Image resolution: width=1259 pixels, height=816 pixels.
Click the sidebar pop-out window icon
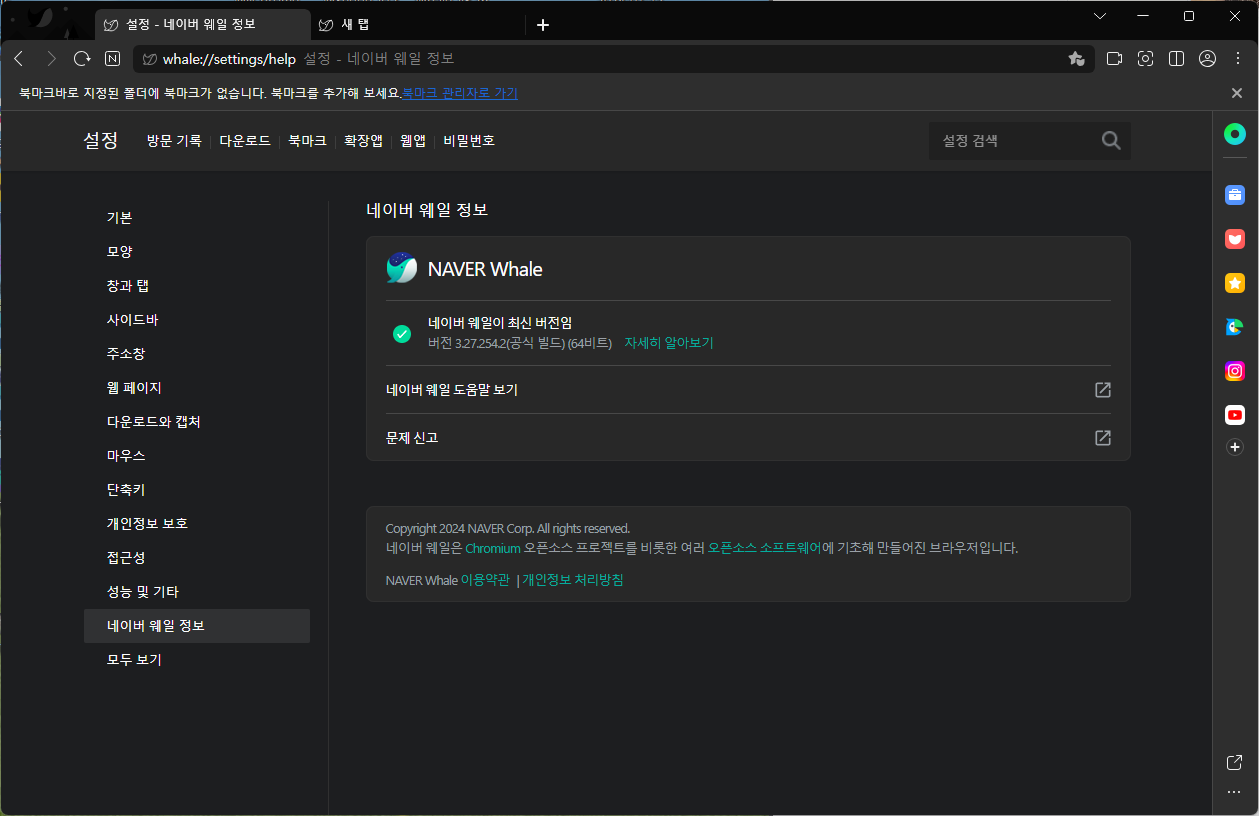[1234, 763]
